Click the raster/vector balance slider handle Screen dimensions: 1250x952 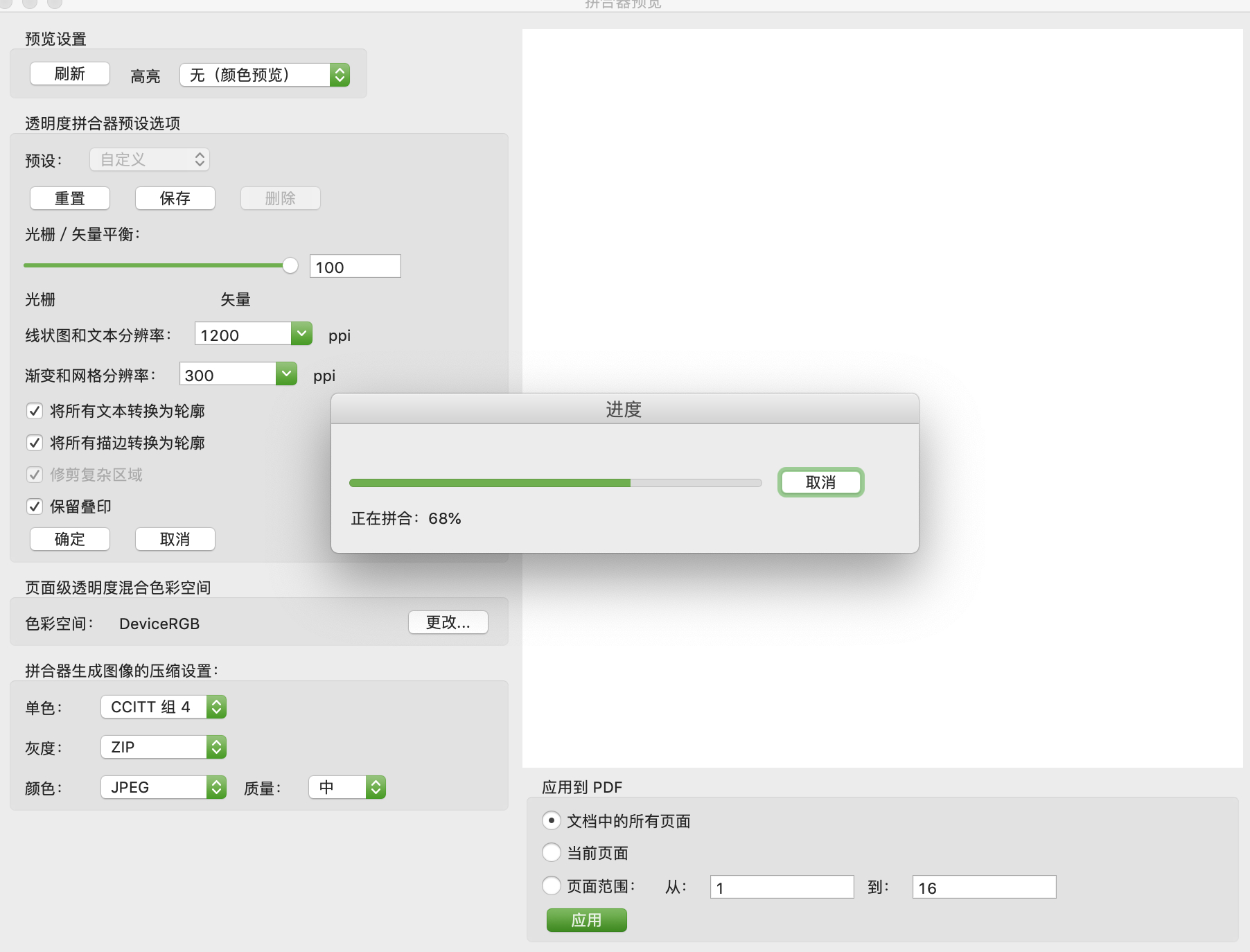click(x=290, y=265)
